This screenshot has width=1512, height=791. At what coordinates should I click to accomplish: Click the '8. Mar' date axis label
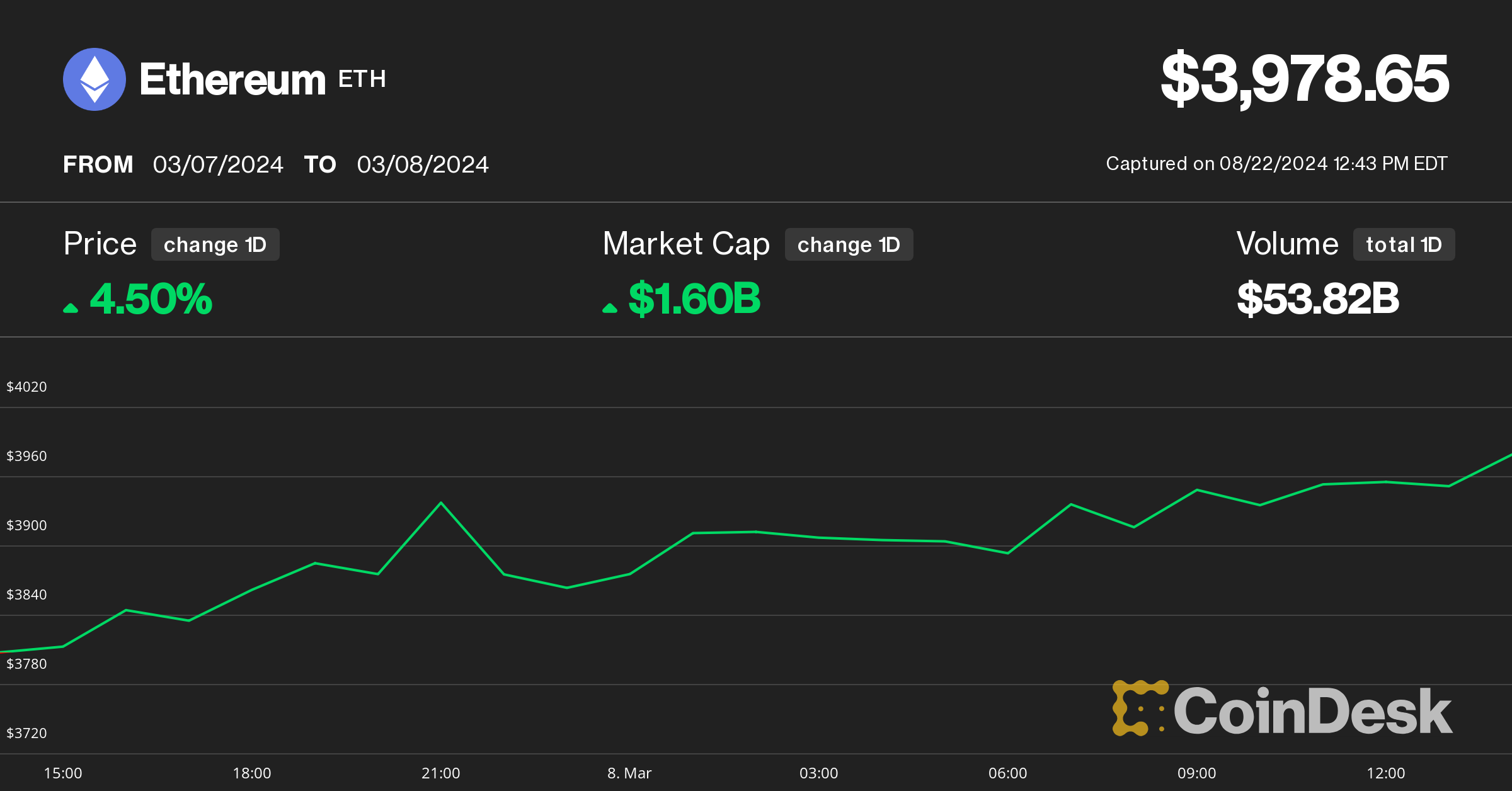coord(629,773)
